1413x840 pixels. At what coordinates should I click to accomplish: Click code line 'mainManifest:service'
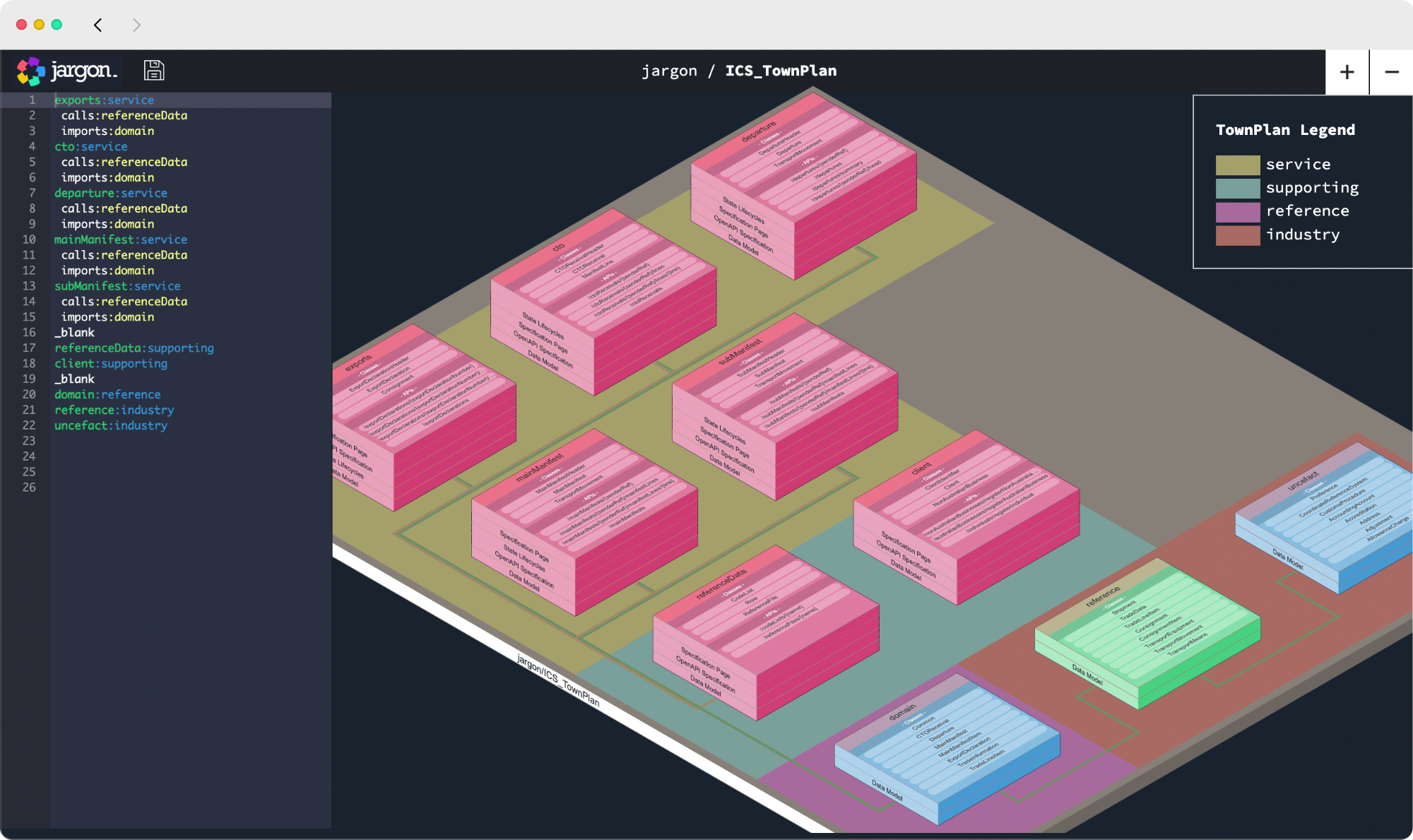pyautogui.click(x=121, y=240)
